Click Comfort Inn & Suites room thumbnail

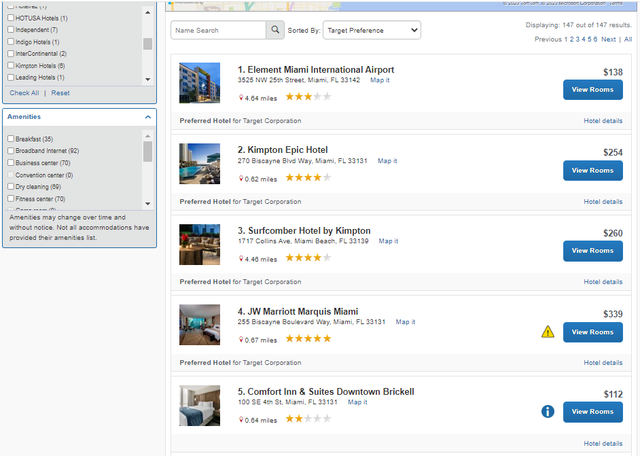(200, 405)
